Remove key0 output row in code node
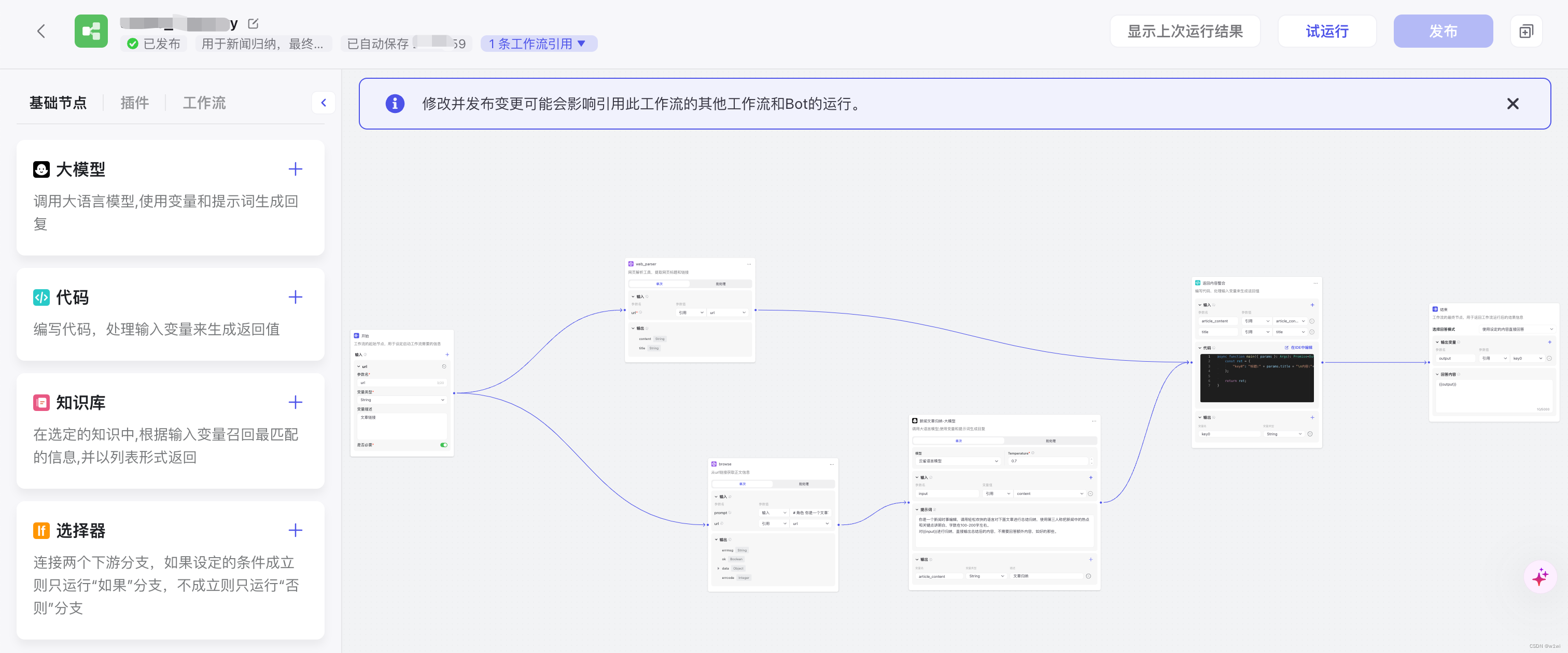This screenshot has width=1568, height=653. pos(1310,434)
